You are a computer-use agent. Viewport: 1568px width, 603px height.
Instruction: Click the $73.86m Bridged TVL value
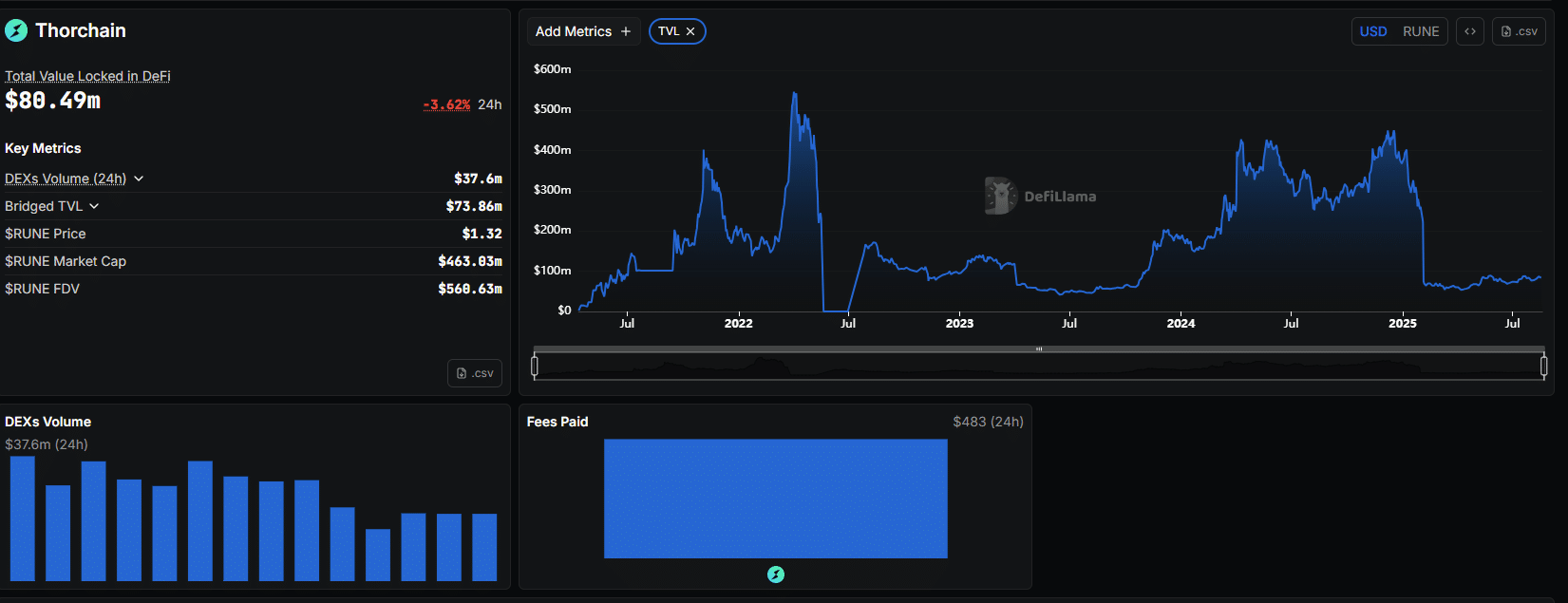pyautogui.click(x=474, y=206)
